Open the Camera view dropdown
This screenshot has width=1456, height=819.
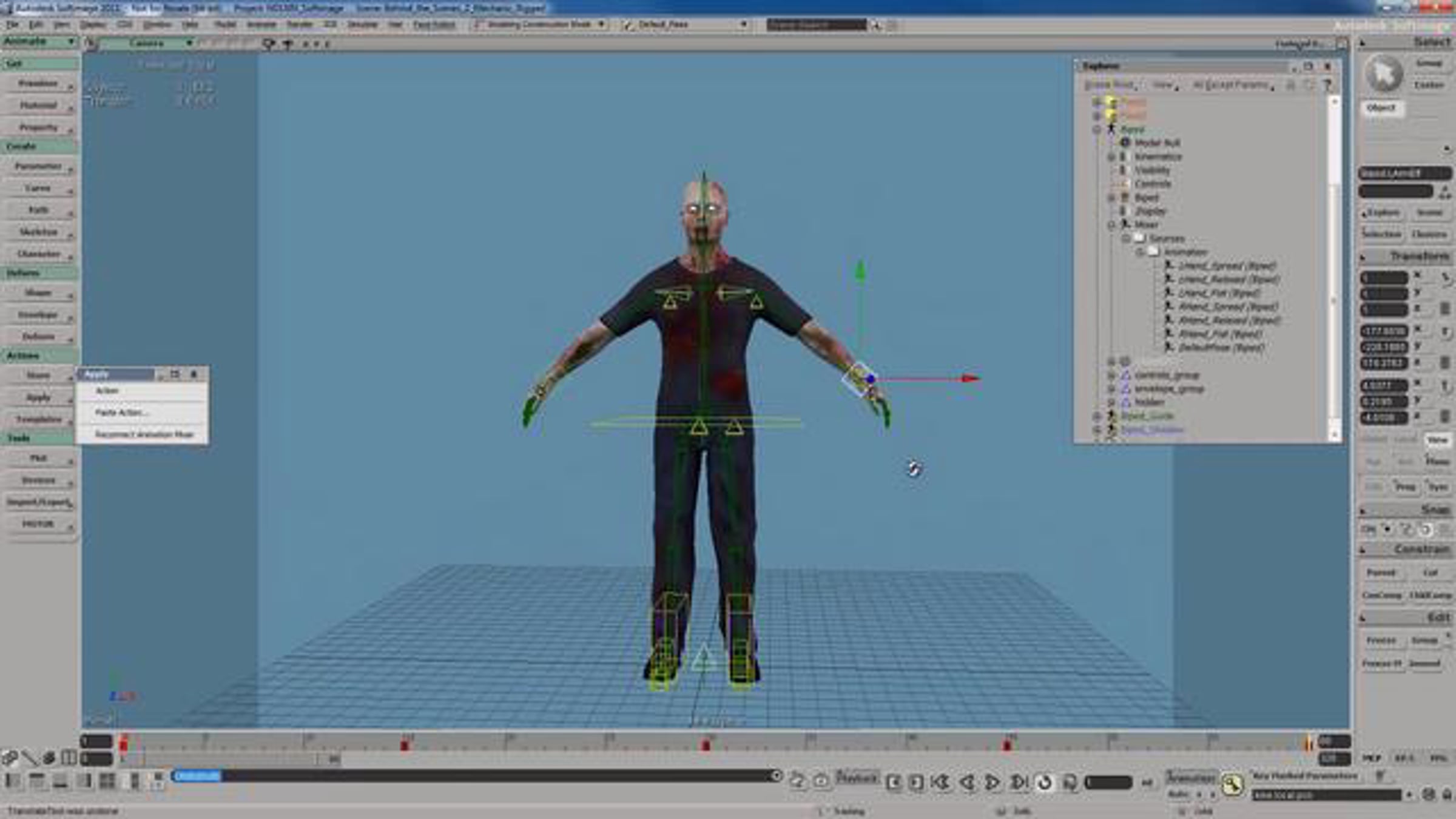[x=146, y=43]
